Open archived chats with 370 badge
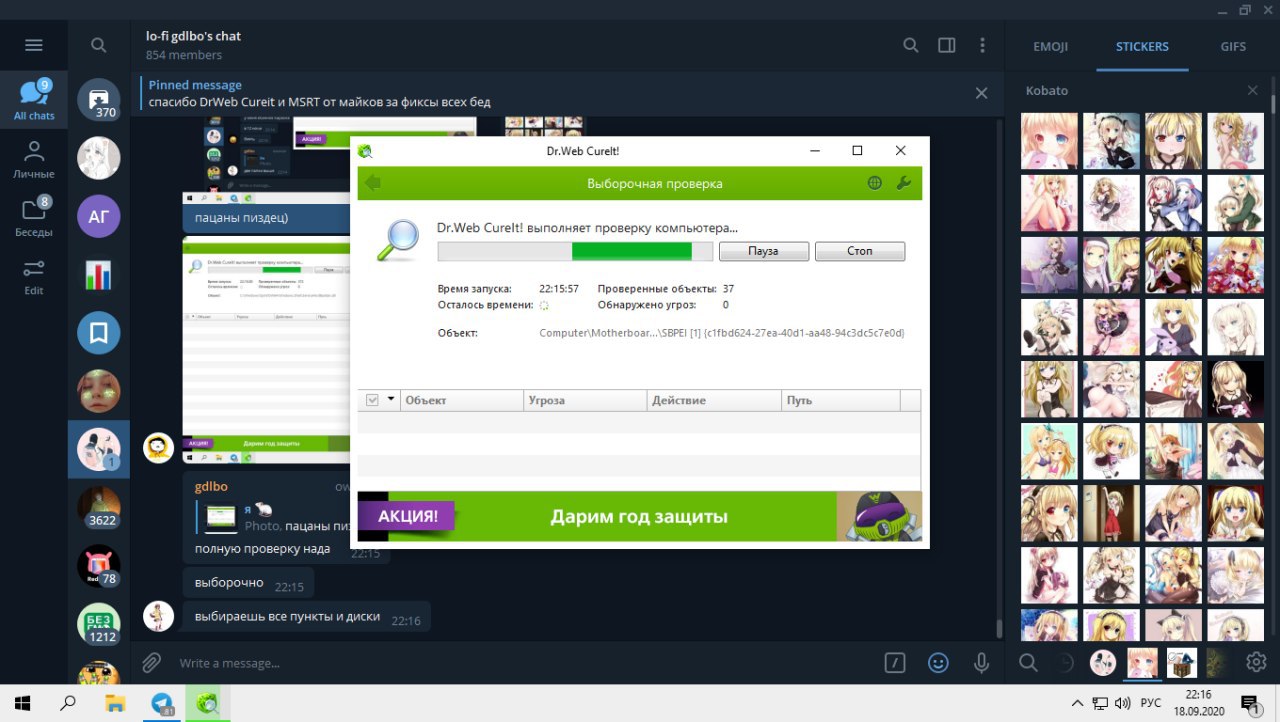The width and height of the screenshot is (1280, 722). click(x=99, y=100)
